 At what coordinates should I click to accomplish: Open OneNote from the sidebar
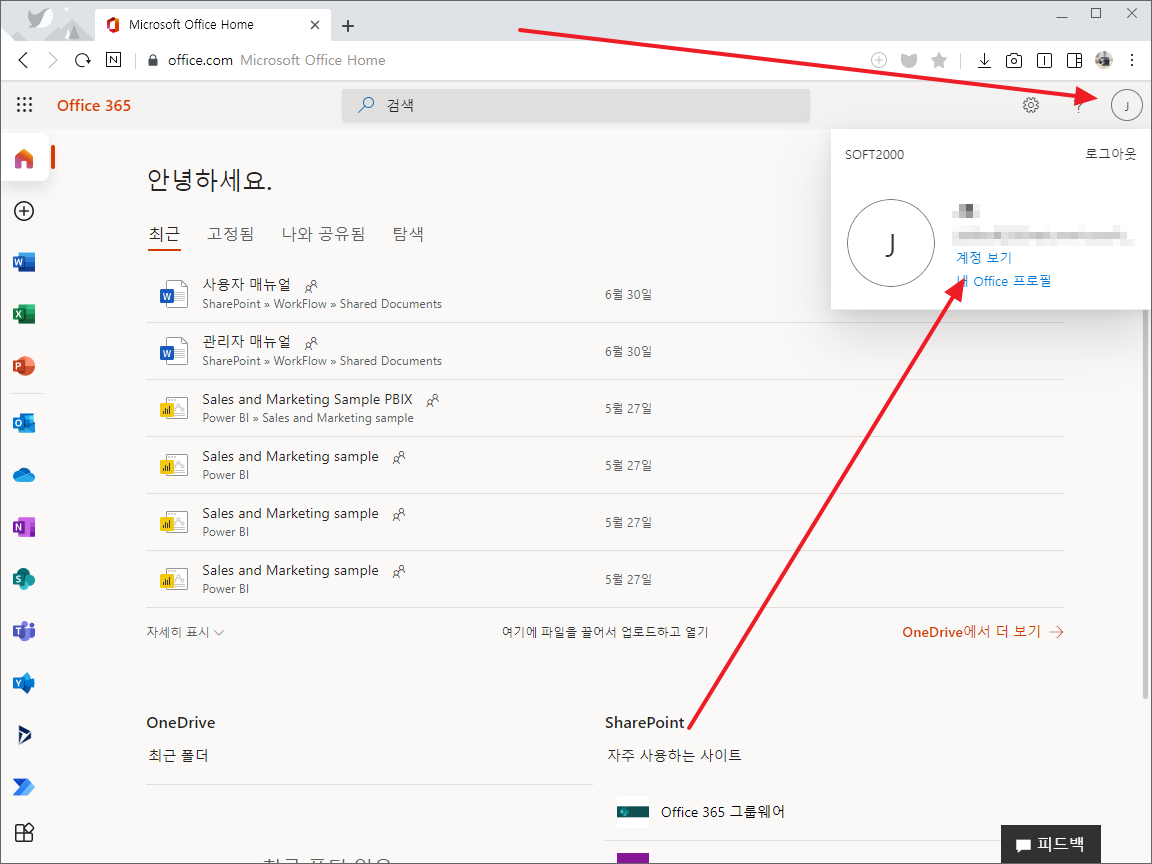tap(24, 527)
